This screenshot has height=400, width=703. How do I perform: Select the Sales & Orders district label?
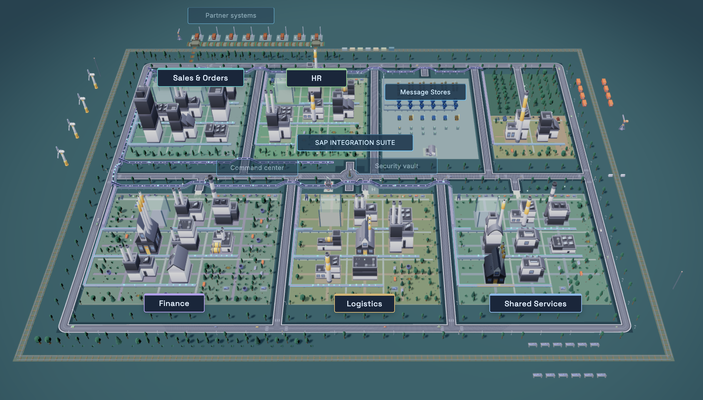point(200,78)
